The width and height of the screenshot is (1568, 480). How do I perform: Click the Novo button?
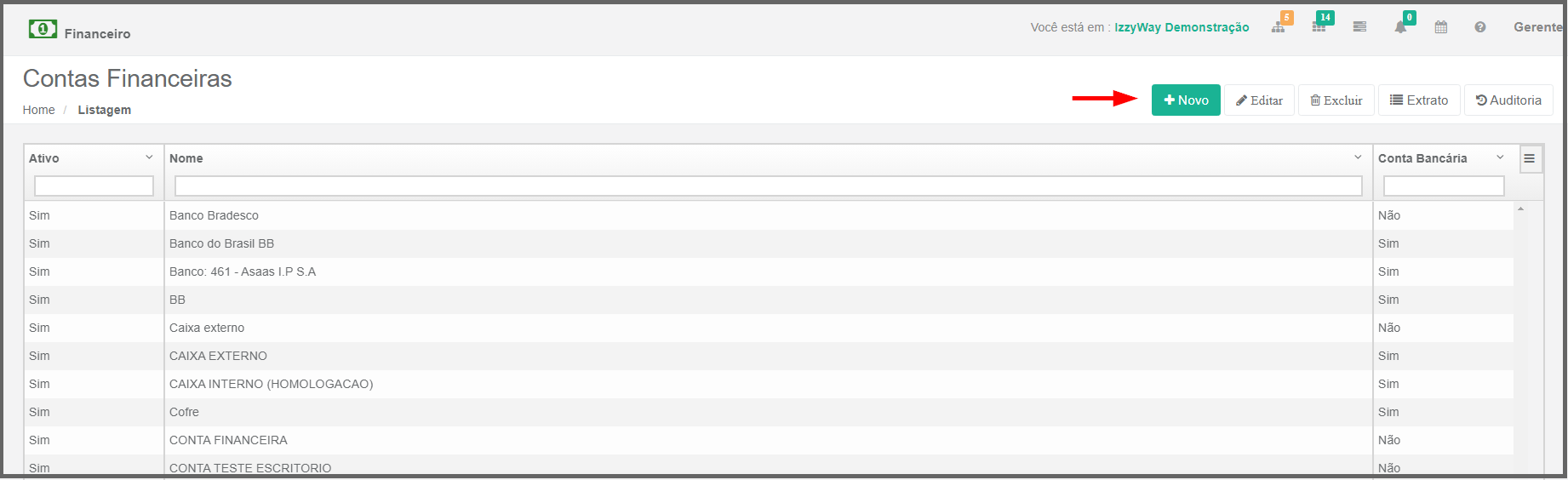point(1186,100)
